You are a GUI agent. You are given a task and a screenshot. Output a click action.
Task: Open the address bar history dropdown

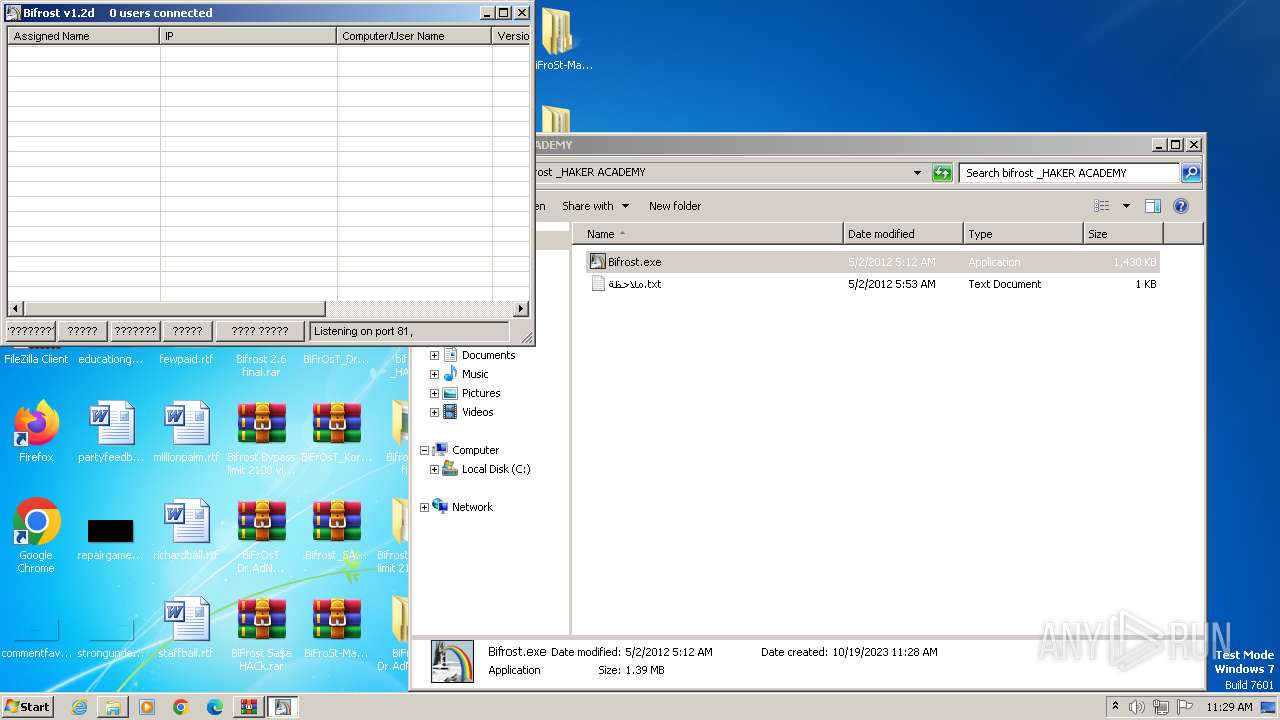(917, 173)
